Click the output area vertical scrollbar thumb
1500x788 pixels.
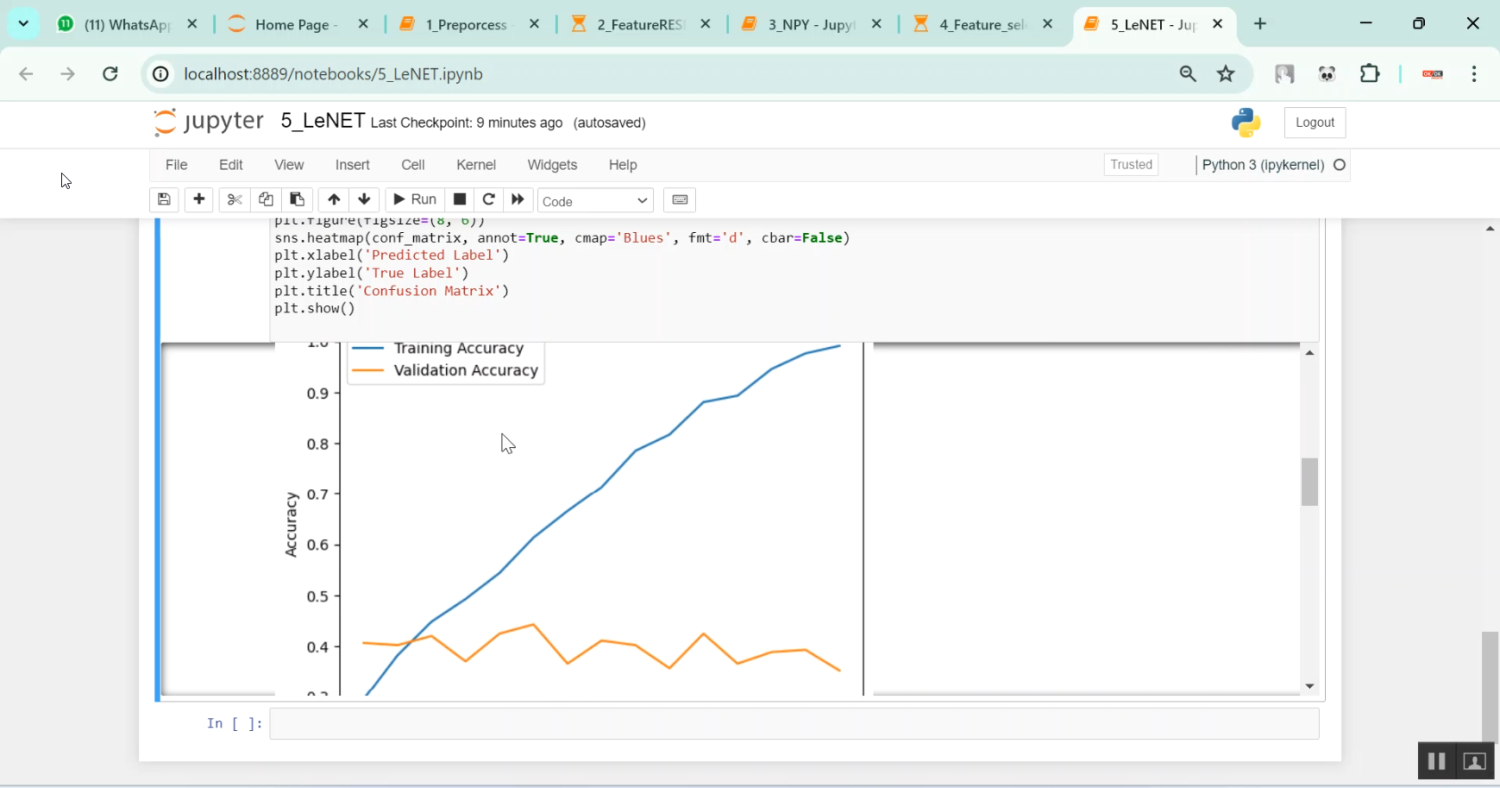pos(1309,482)
